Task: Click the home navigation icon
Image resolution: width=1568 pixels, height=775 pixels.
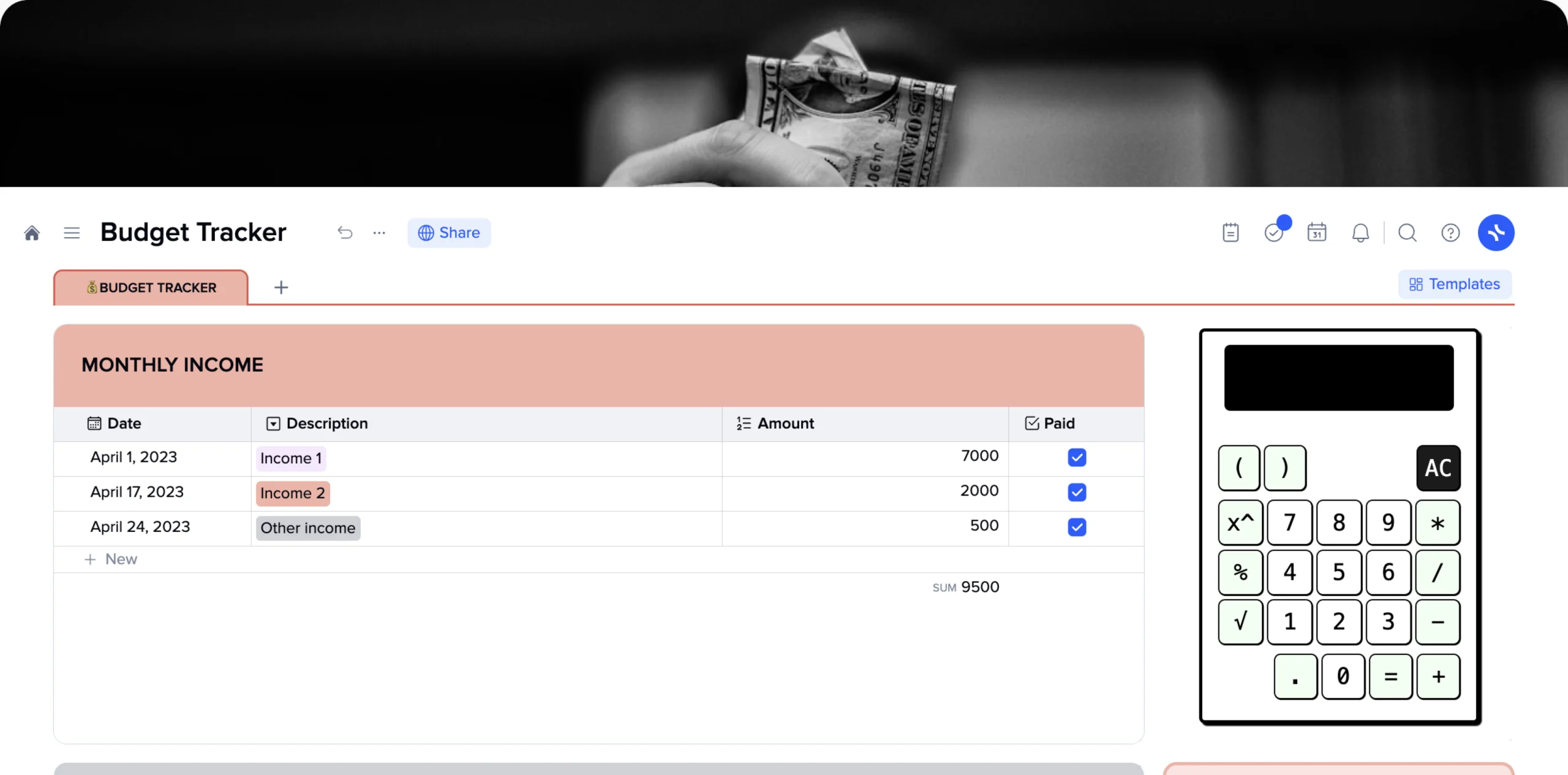Action: pos(32,232)
